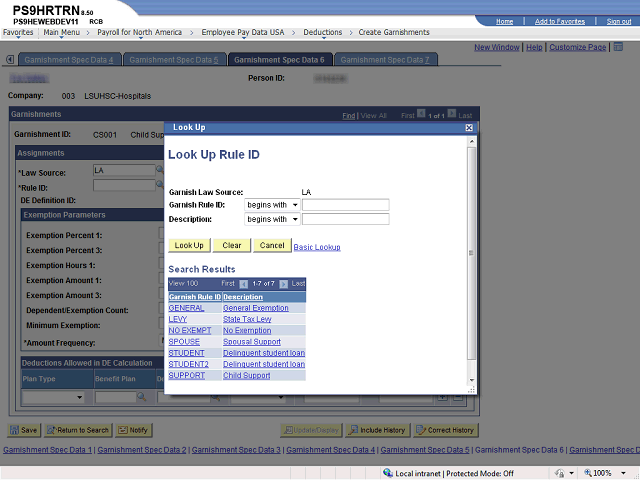Click the Garnish Rule ID input field
The width and height of the screenshot is (640, 480).
[x=345, y=205]
